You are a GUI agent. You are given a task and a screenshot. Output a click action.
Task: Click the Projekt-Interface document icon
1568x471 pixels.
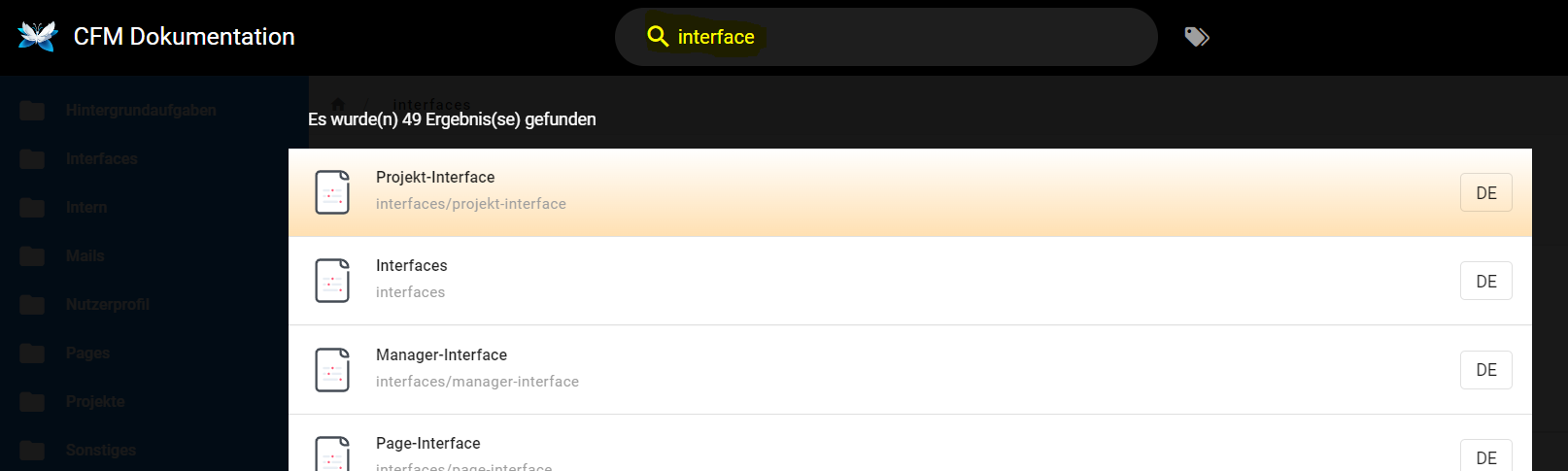pos(332,192)
